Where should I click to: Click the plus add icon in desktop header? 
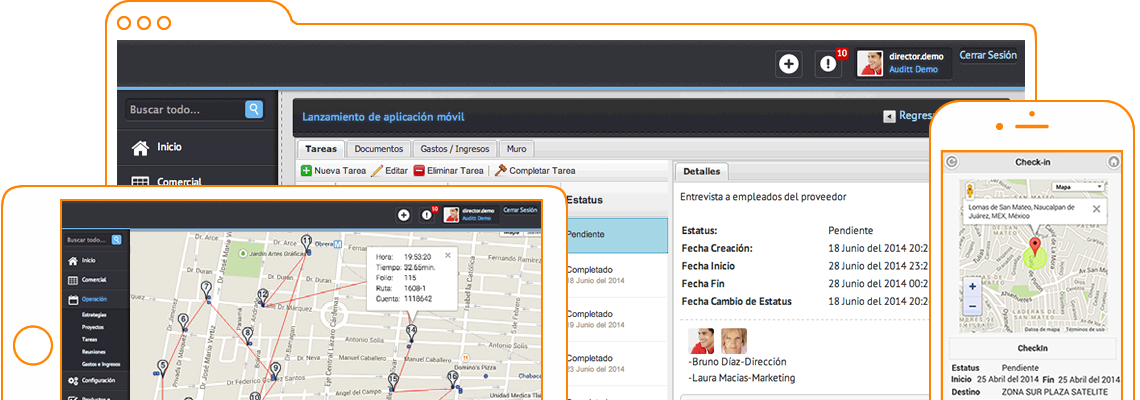(789, 64)
